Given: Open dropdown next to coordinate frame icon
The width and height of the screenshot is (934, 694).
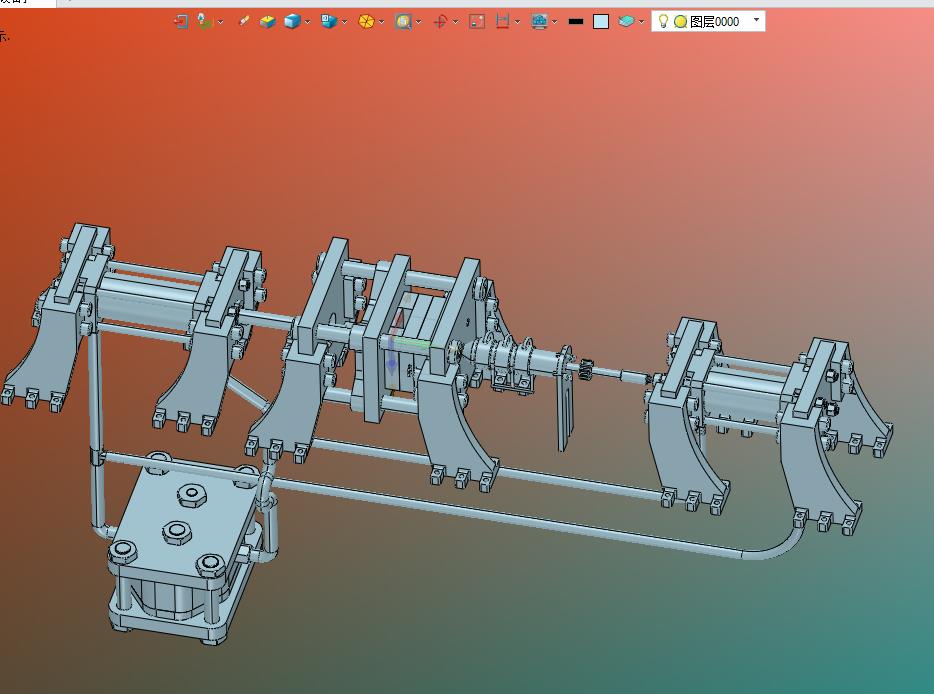Looking at the screenshot, I should tap(220, 22).
